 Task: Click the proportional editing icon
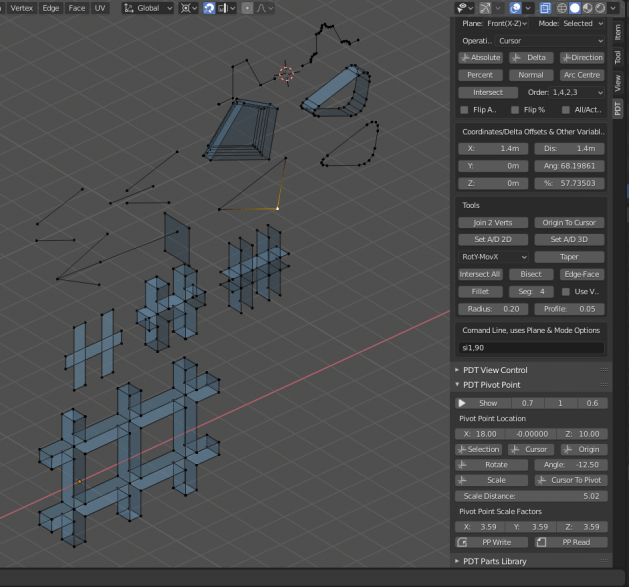[x=247, y=8]
